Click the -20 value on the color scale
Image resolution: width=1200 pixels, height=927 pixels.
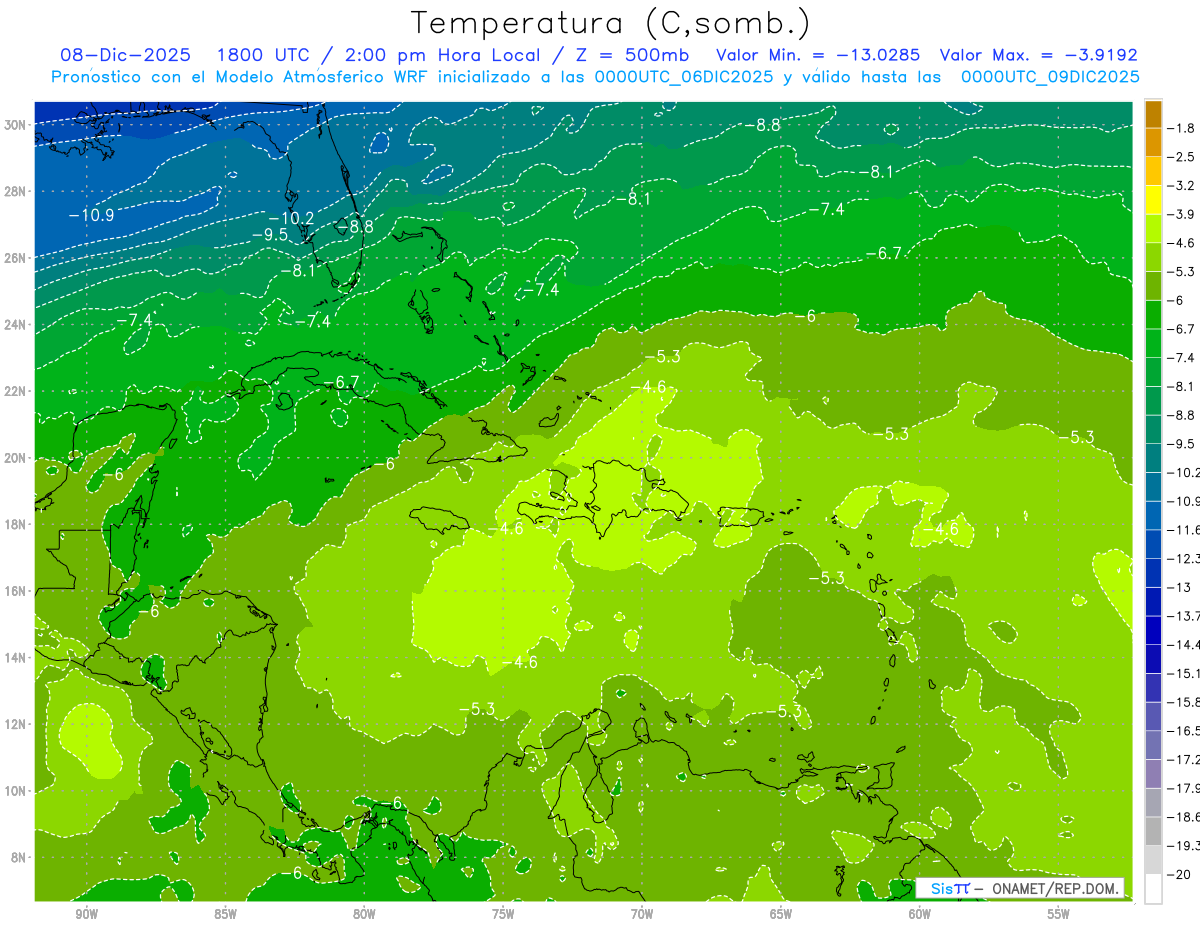pyautogui.click(x=1181, y=874)
